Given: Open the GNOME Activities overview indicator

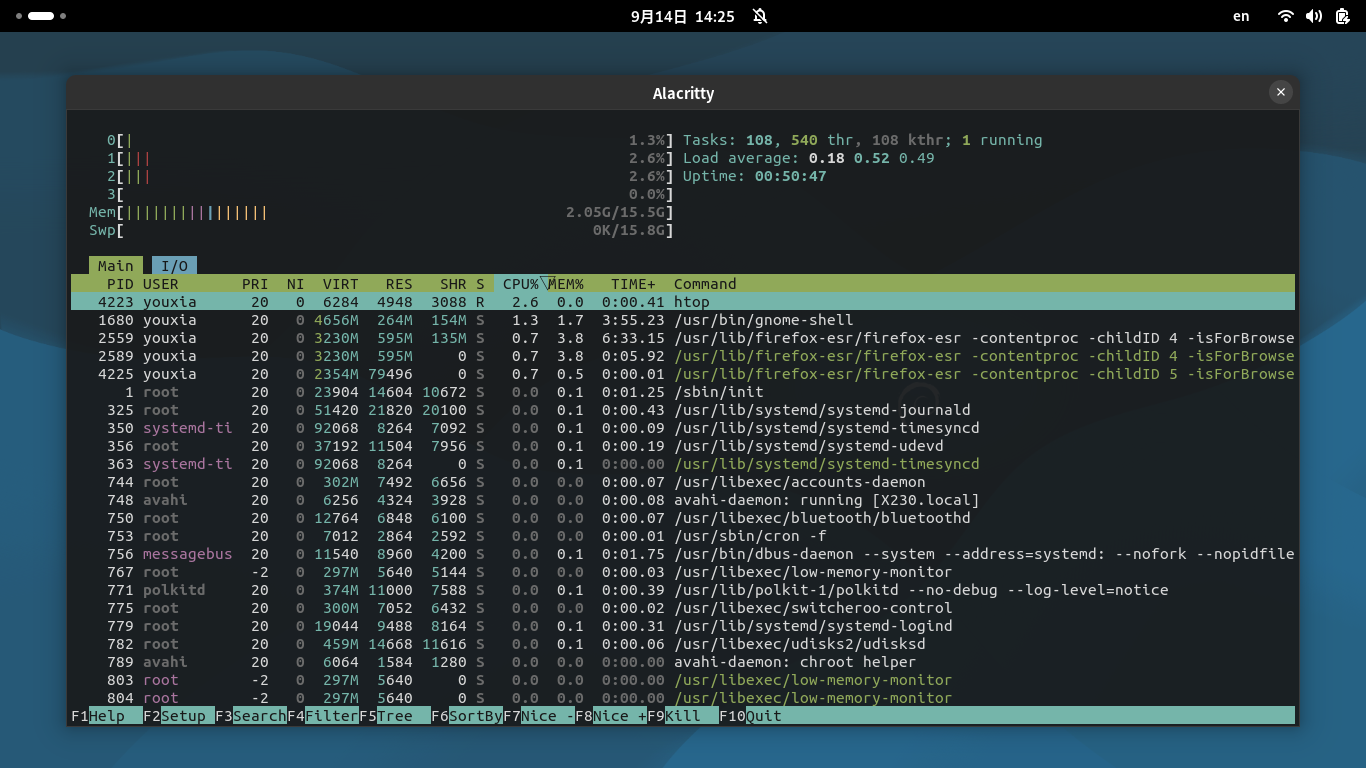Looking at the screenshot, I should [41, 16].
